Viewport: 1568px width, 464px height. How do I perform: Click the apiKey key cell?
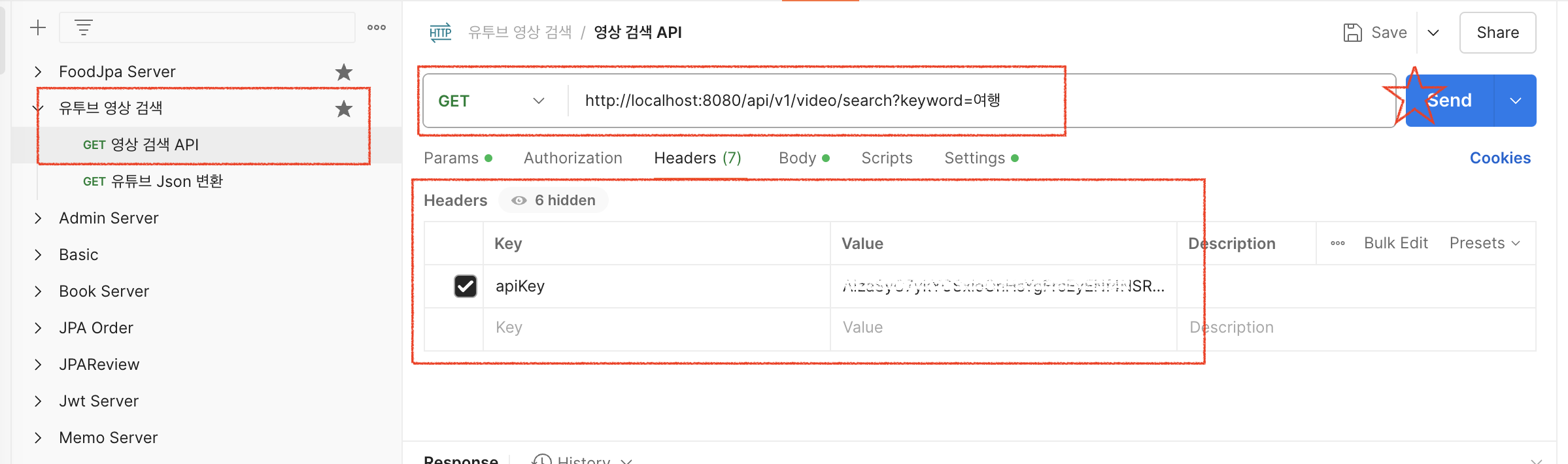coord(656,286)
